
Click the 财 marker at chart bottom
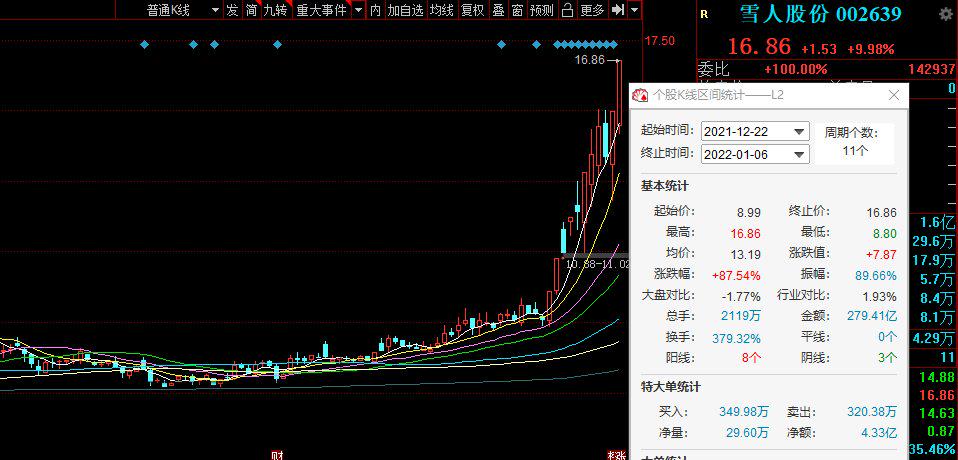277,455
